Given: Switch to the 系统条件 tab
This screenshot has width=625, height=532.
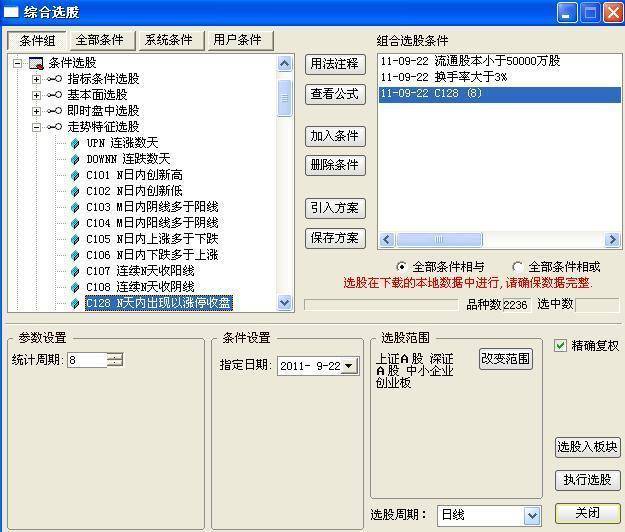Looking at the screenshot, I should (x=171, y=40).
